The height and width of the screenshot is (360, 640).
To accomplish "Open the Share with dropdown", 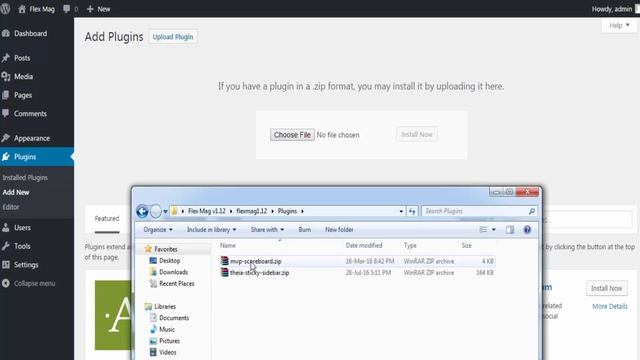I will pos(267,229).
